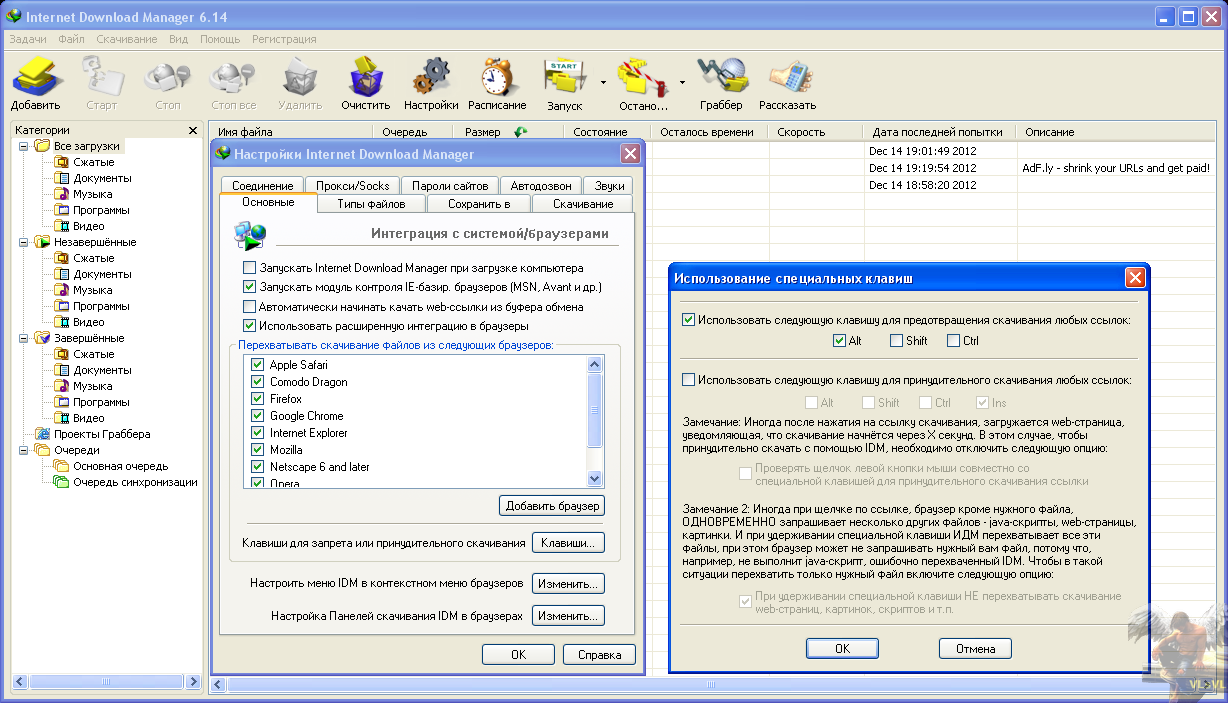Open the Остано... dropdown arrow

click(682, 82)
